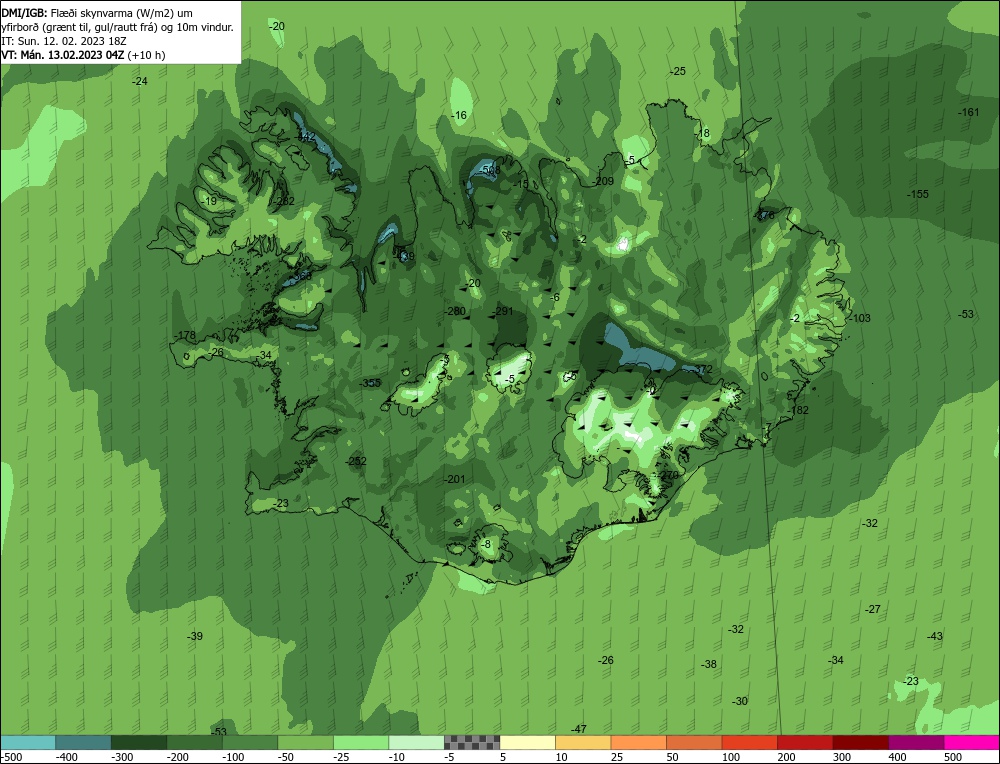This screenshot has width=1000, height=764.
Task: Click the "-8" value near the south coast
Action: coord(486,544)
